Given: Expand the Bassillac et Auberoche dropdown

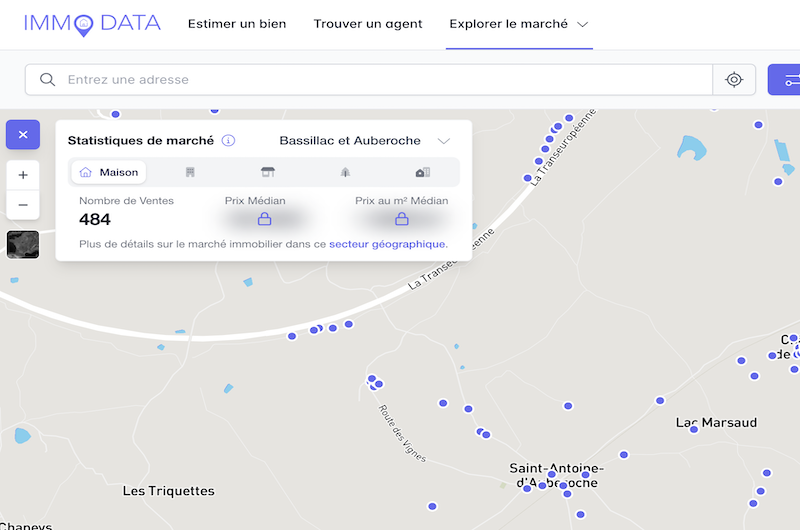Looking at the screenshot, I should (364, 141).
